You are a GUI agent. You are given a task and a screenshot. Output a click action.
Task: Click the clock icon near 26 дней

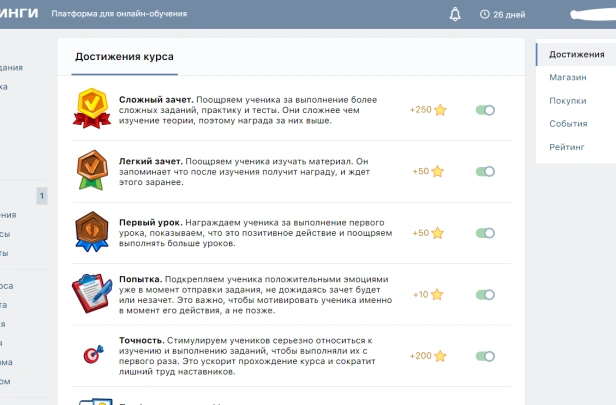485,14
